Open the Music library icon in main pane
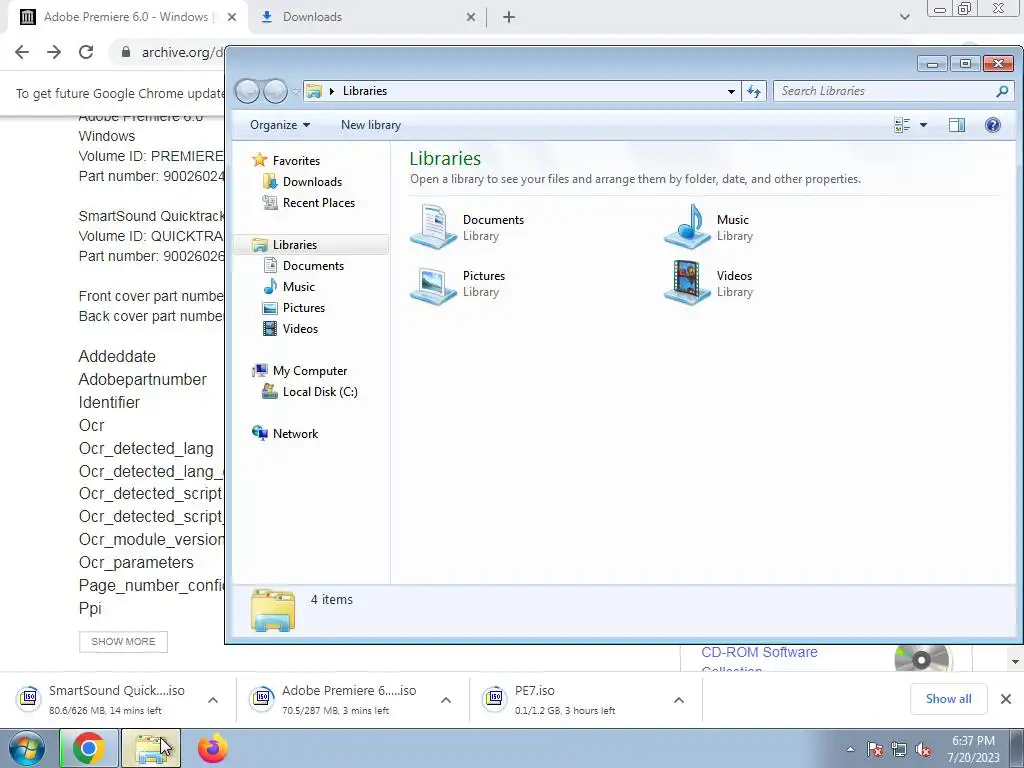The height and width of the screenshot is (768, 1024). pos(687,227)
